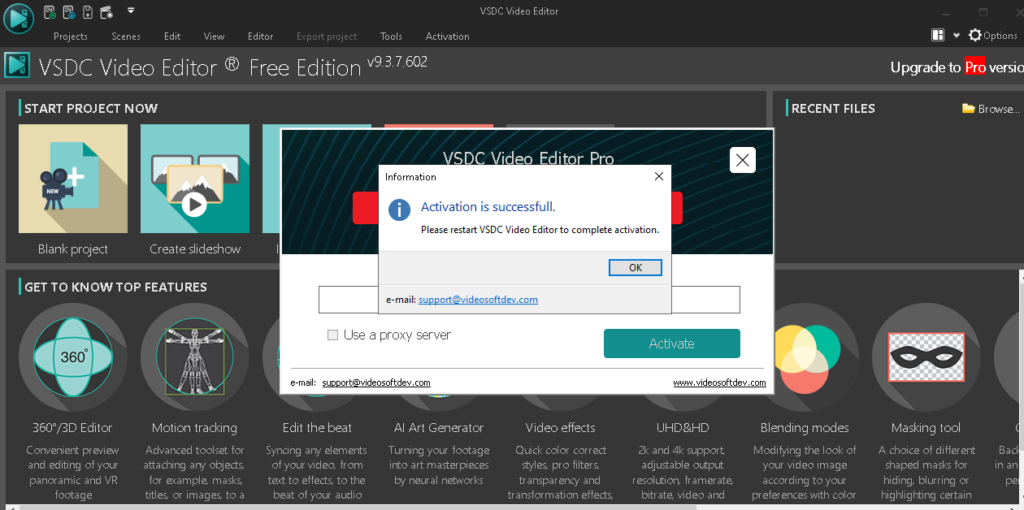Click the new project icon with green badge
1024x510 pixels.
[x=50, y=11]
